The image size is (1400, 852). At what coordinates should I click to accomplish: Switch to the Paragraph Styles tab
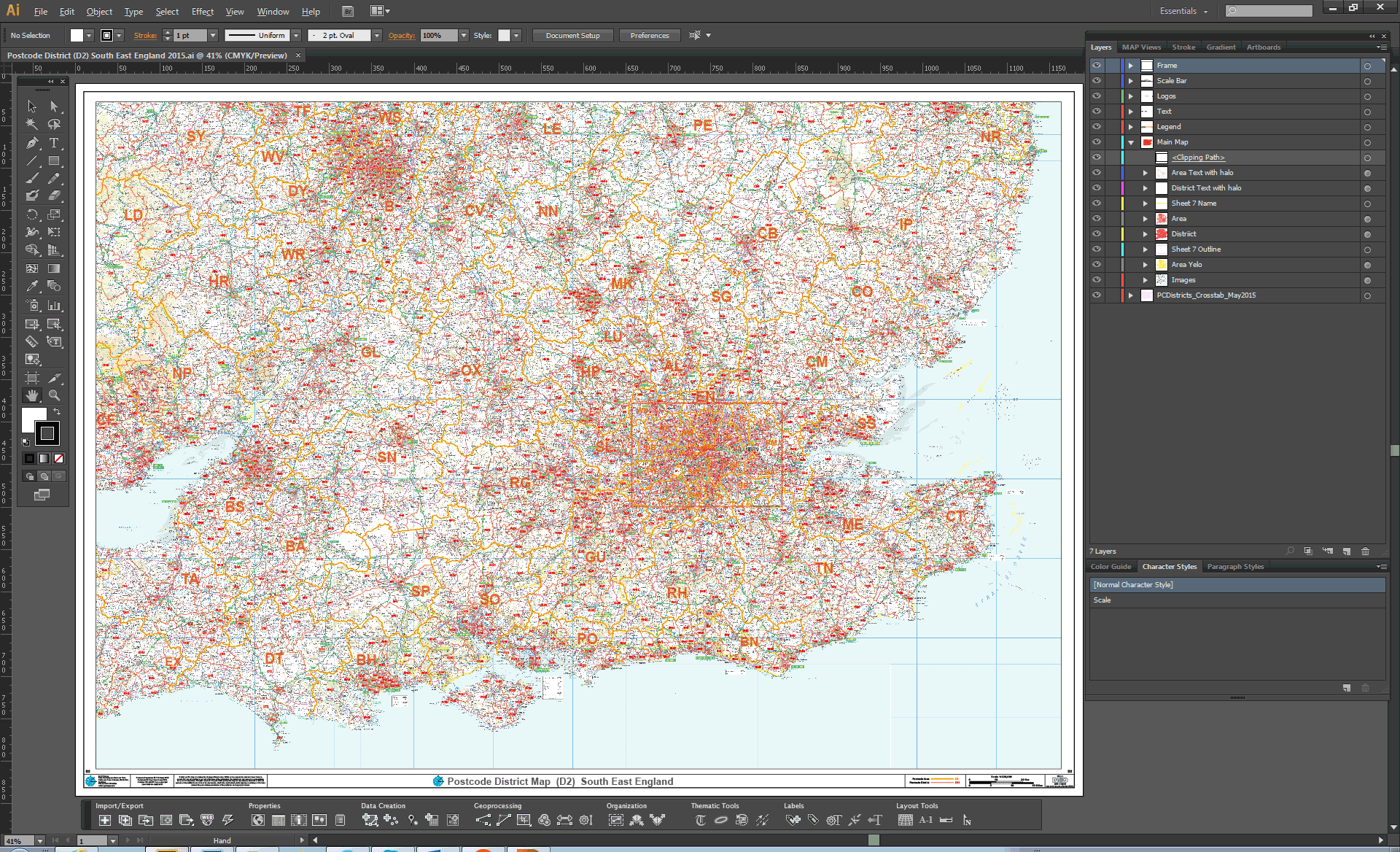click(1235, 566)
